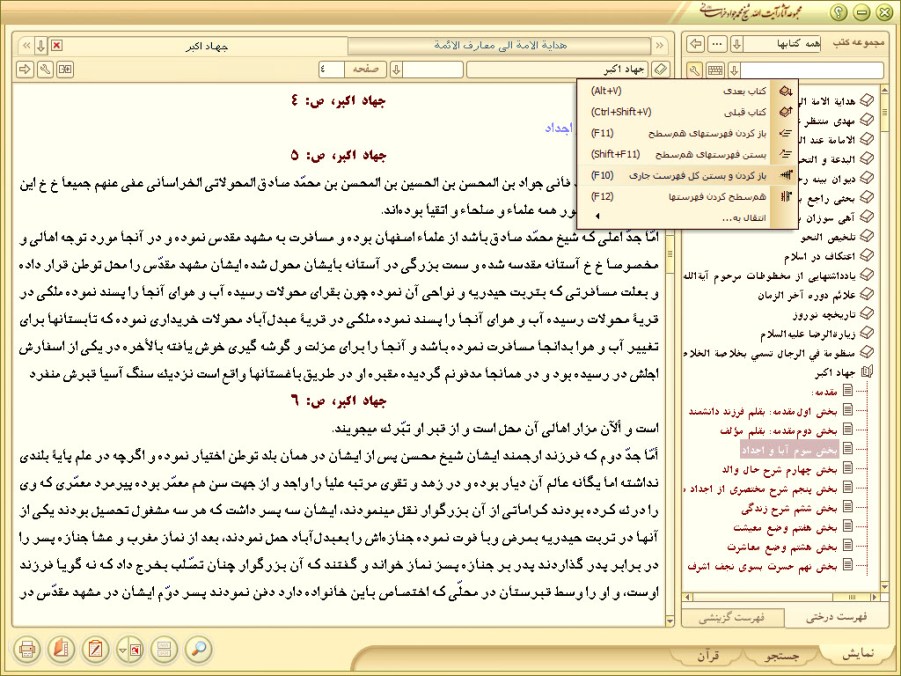Select بخش هشتم وضع معاشرت
The height and width of the screenshot is (676, 901).
782,546
